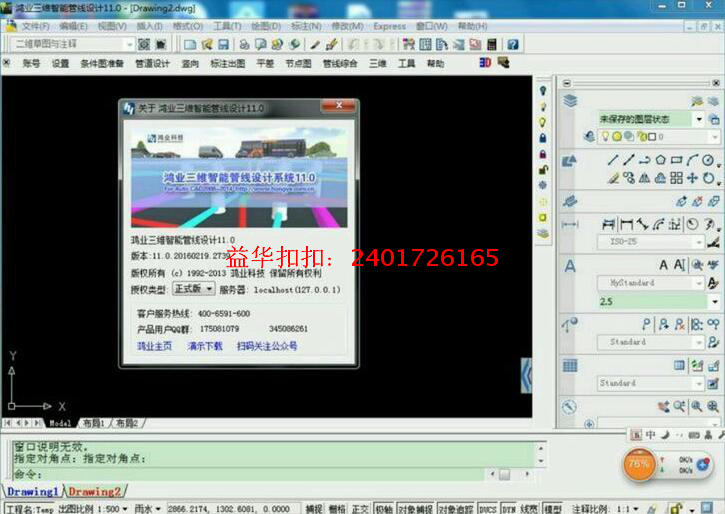The height and width of the screenshot is (514, 725).
Task: Open the 文件(F) menu
Action: click(x=35, y=26)
